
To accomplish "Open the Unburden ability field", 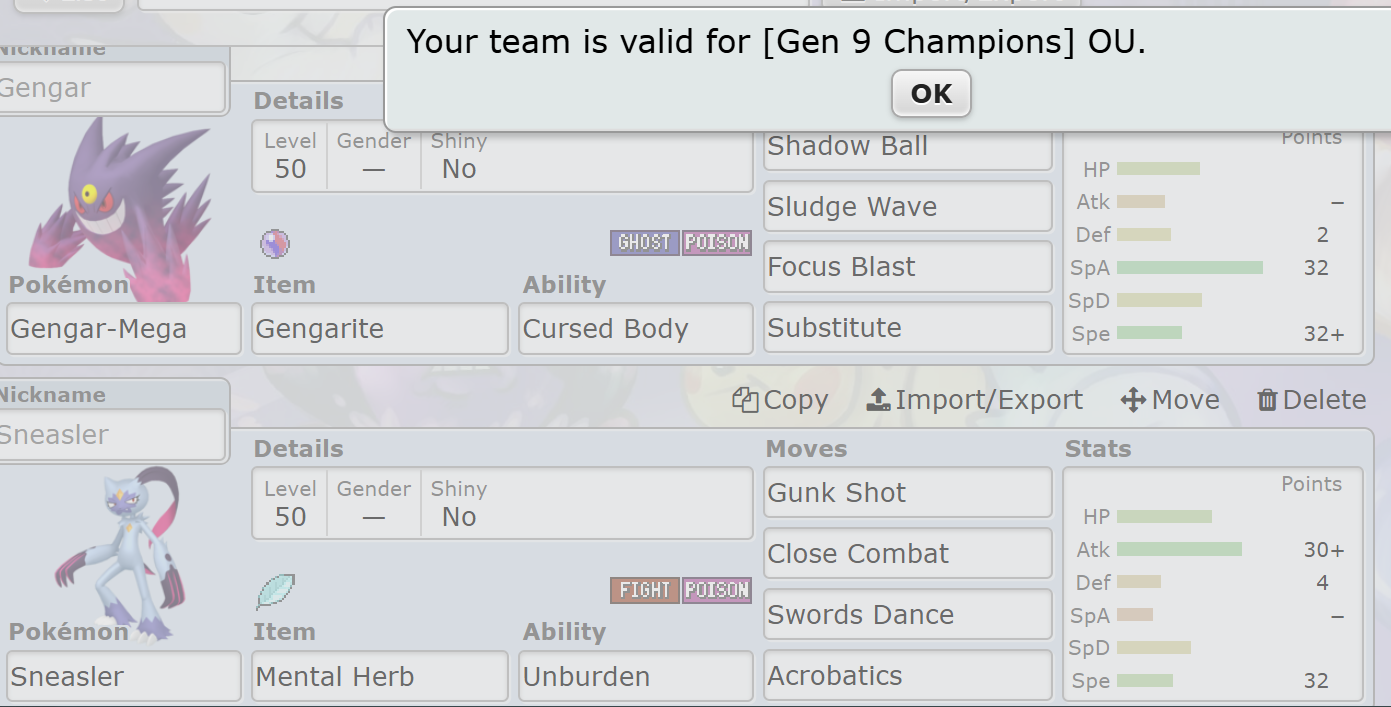I will point(635,677).
